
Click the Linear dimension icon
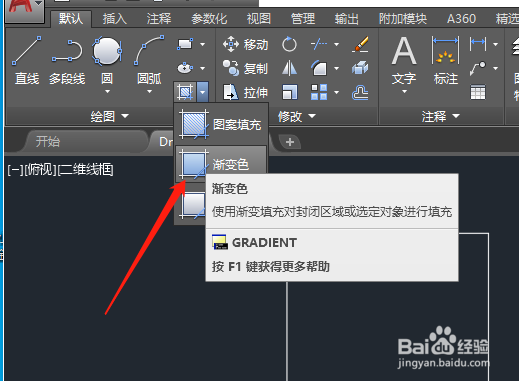click(478, 44)
